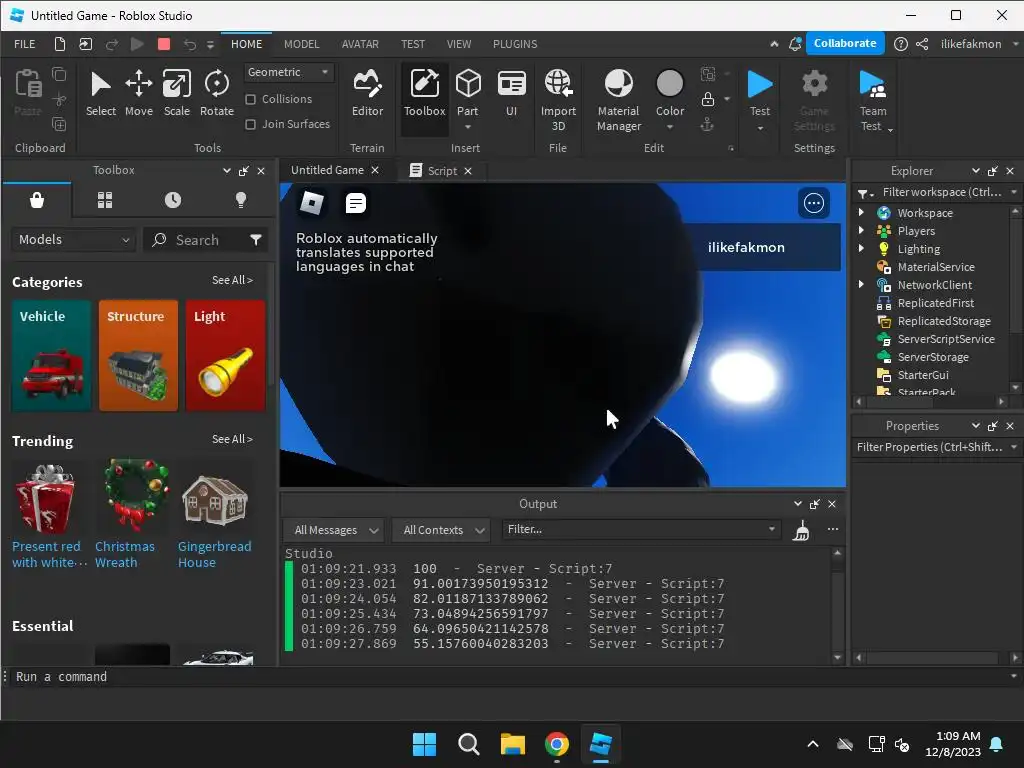Click the Collaborate button
Viewport: 1024px width, 768px height.
(845, 43)
